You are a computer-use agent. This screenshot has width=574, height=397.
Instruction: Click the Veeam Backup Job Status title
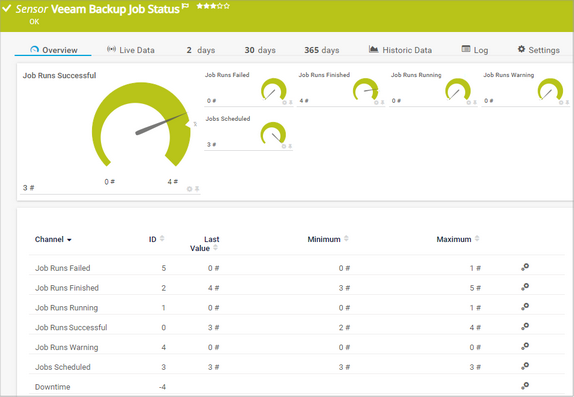click(x=115, y=9)
